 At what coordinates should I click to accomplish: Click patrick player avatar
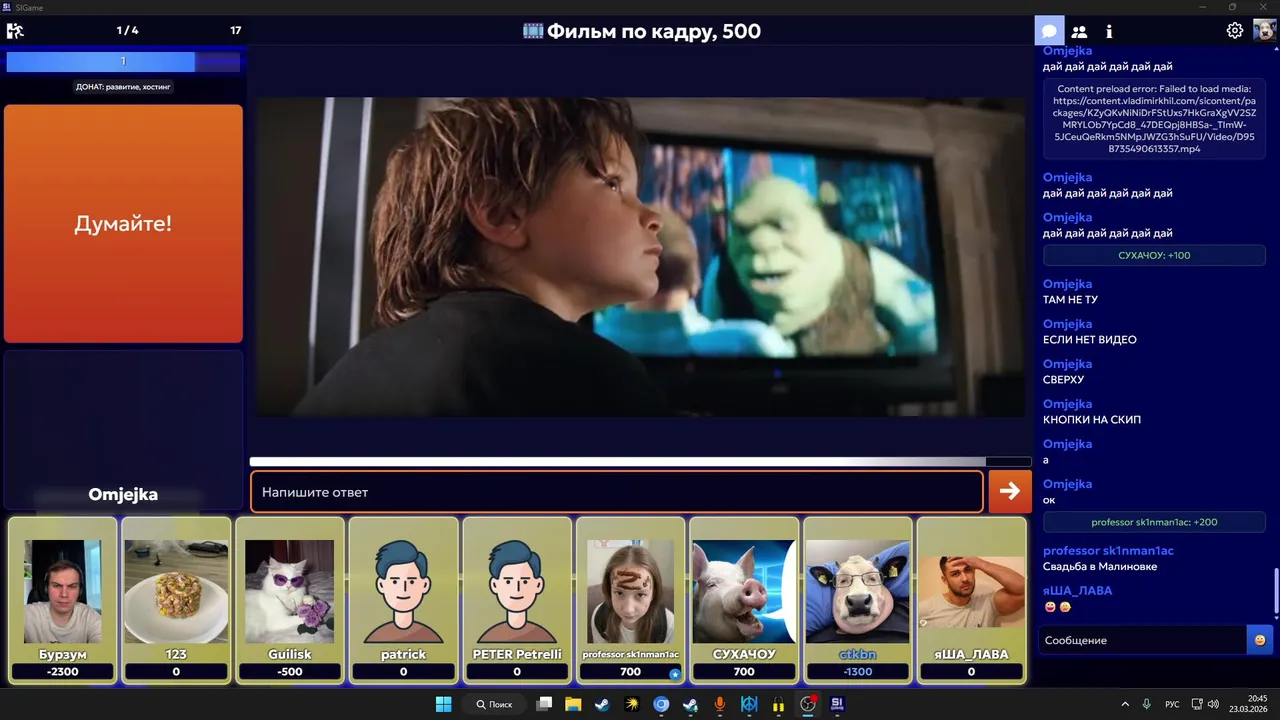click(x=403, y=591)
